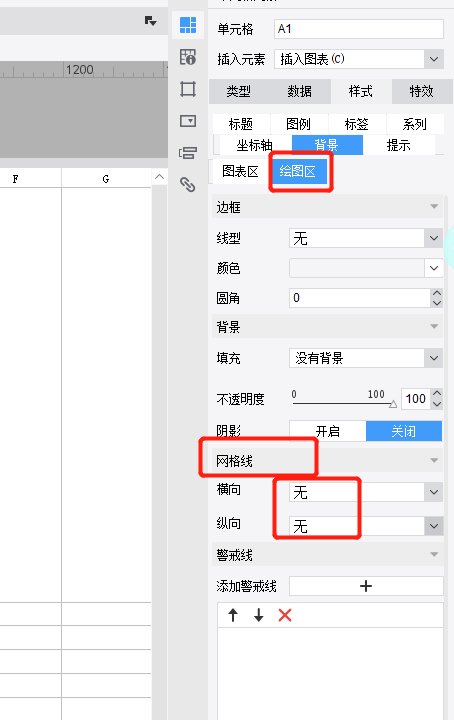Move selected warning line down
Image resolution: width=454 pixels, height=720 pixels.
point(259,615)
